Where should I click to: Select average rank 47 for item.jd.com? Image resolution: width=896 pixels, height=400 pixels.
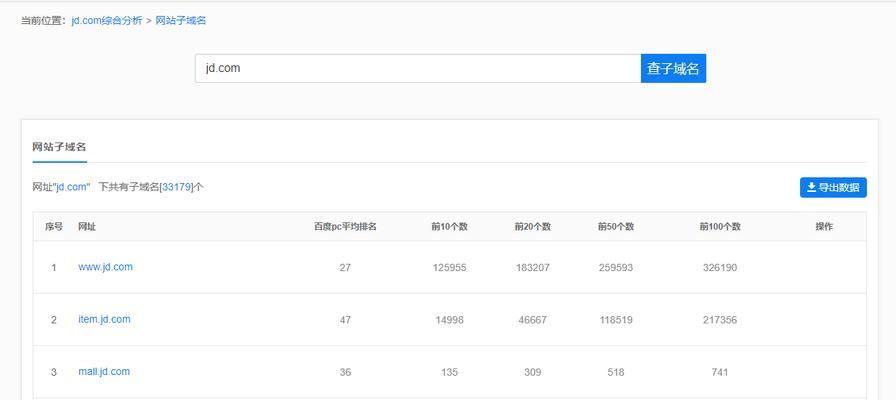345,320
